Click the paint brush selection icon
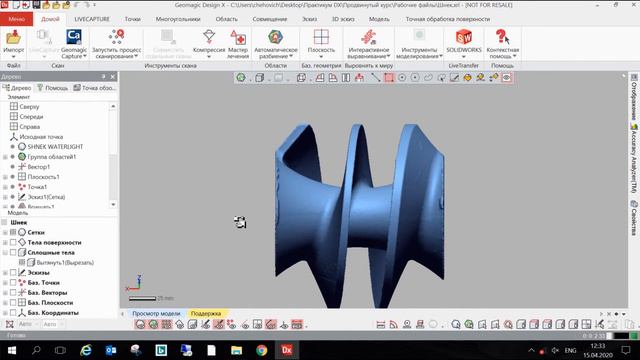640x360 pixels. (454, 78)
